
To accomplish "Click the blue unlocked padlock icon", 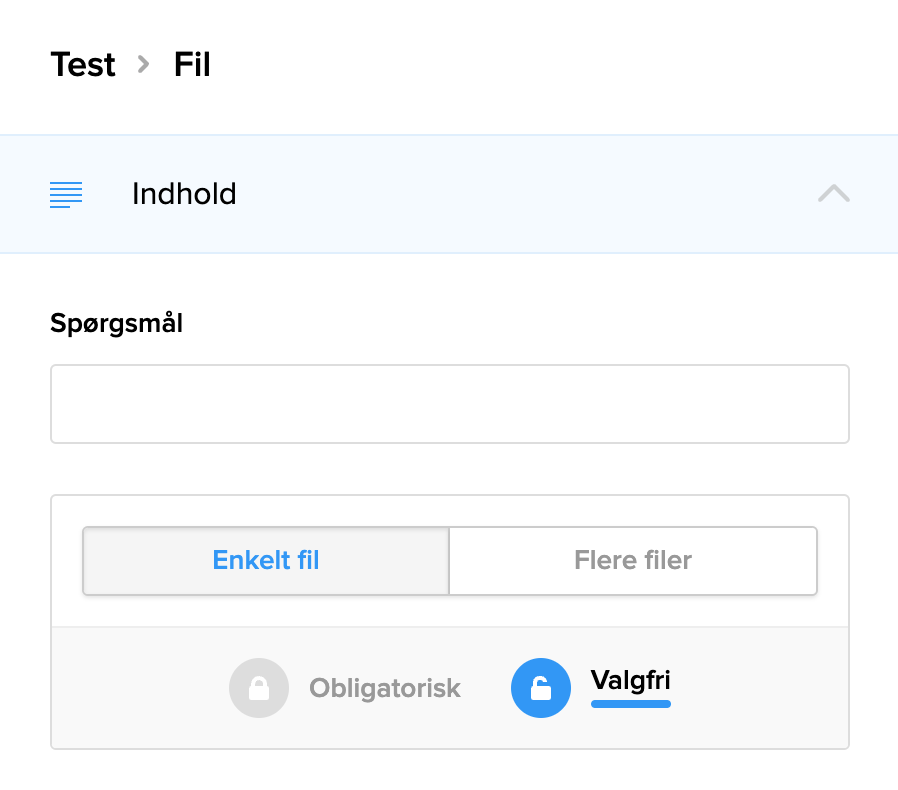I will pos(540,688).
